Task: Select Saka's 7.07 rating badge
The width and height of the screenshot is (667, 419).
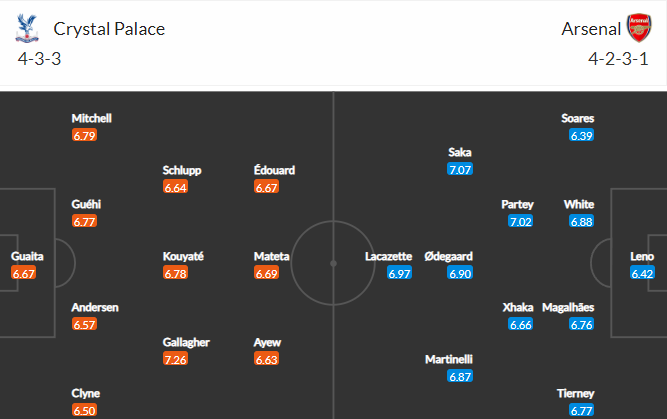Action: tap(461, 170)
